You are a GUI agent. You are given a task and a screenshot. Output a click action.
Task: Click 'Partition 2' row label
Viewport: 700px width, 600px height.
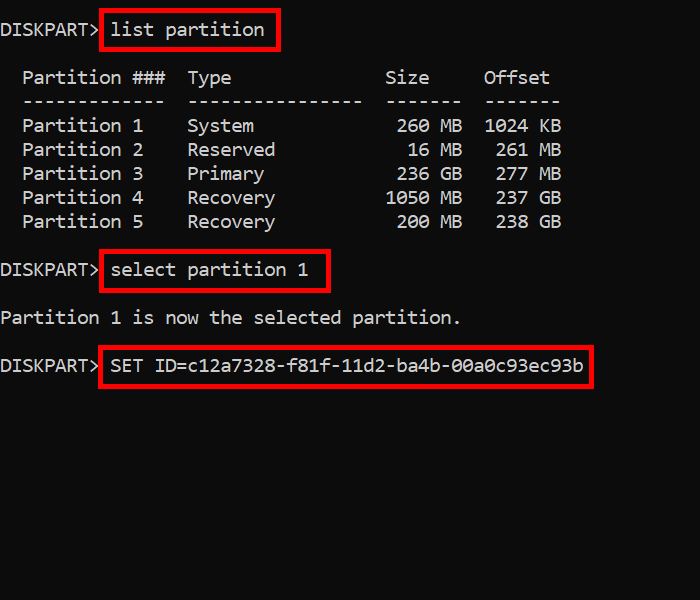point(83,150)
